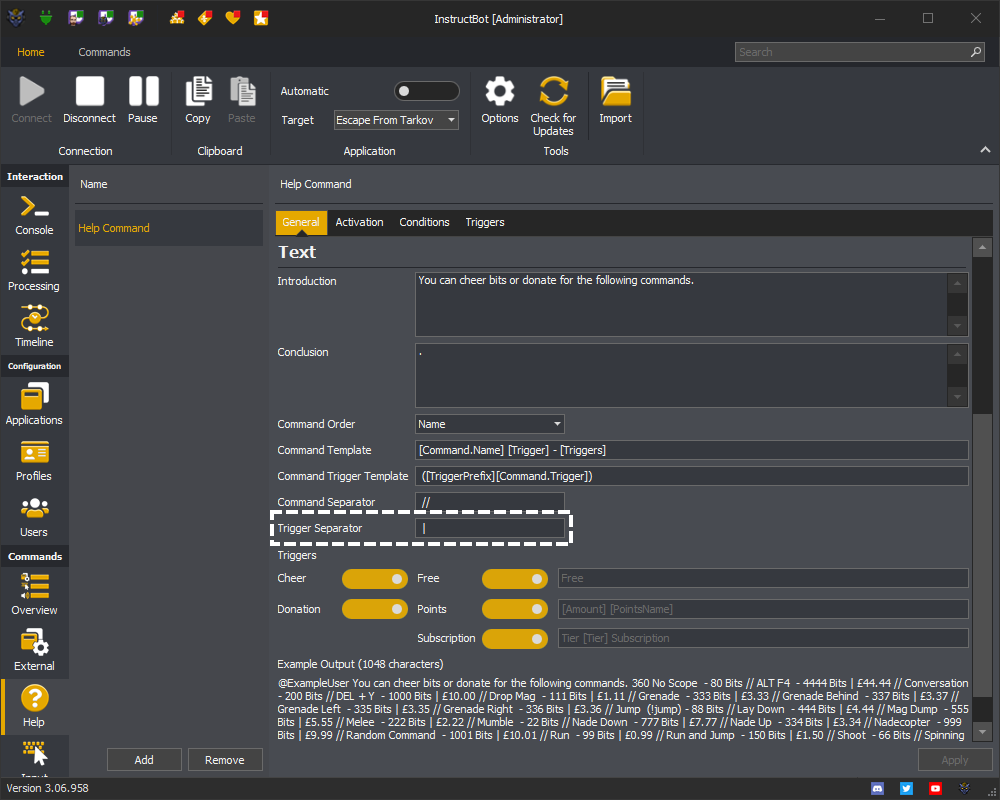Select the Help Command list item
This screenshot has height=800, width=1000.
168,228
